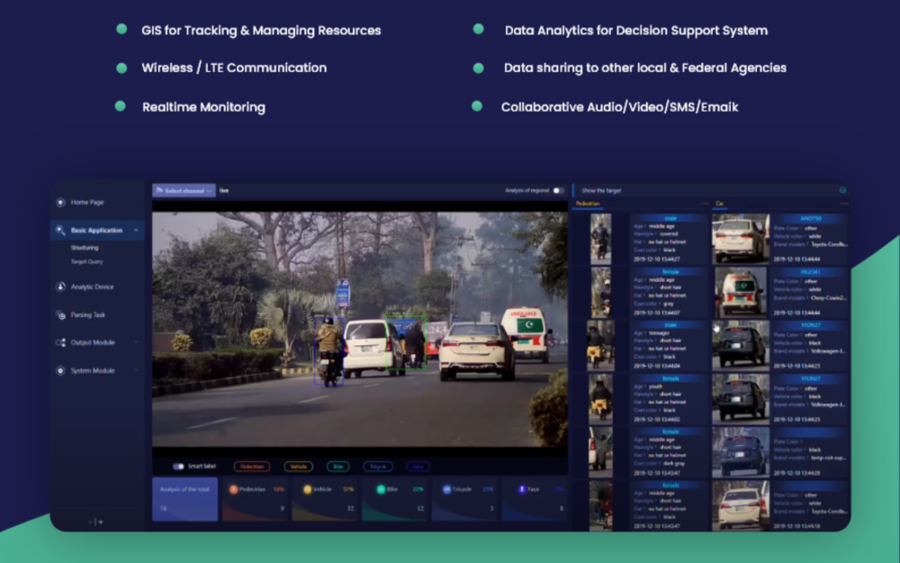Click the Parsing Task sidebar icon
Screen dimensions: 900x563
(60, 314)
